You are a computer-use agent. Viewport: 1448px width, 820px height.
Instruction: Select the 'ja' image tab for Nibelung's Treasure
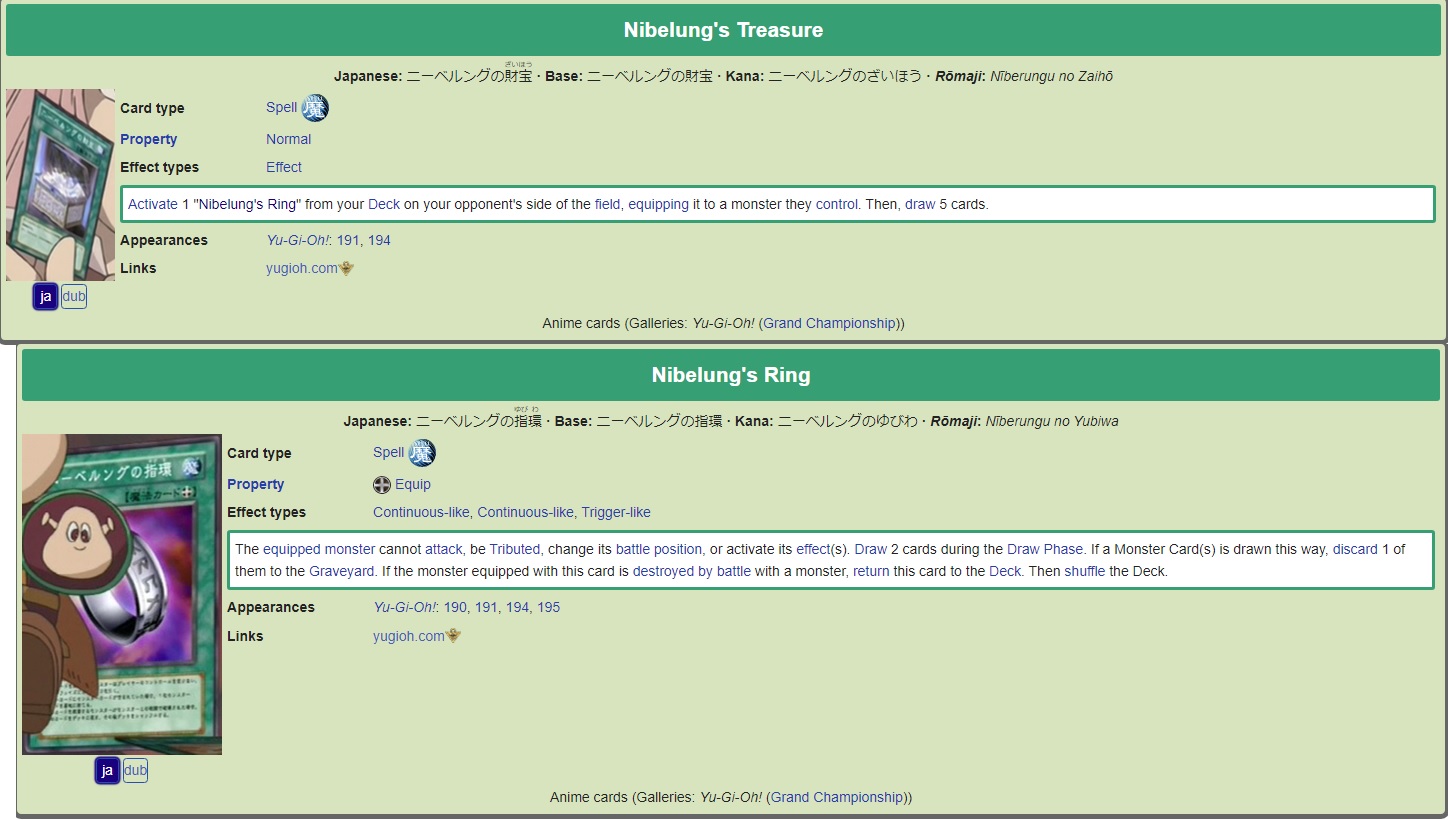45,297
